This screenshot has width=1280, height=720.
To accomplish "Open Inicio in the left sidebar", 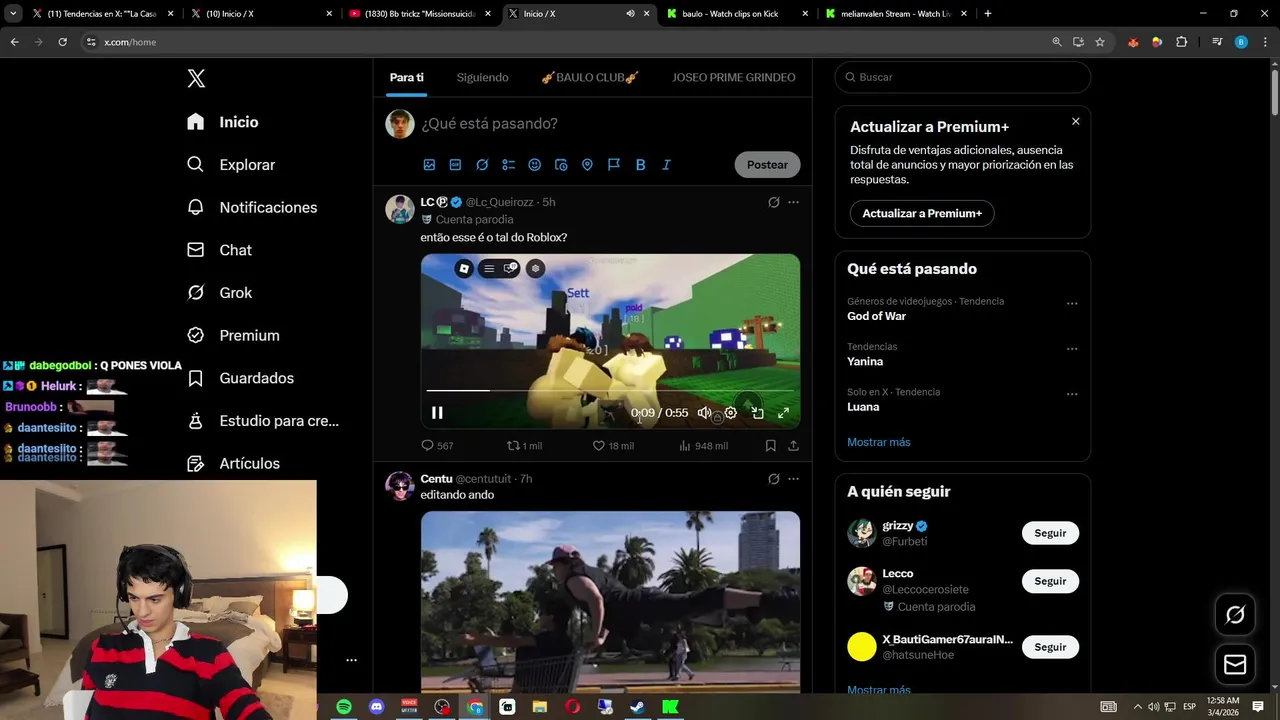I will pos(223,122).
